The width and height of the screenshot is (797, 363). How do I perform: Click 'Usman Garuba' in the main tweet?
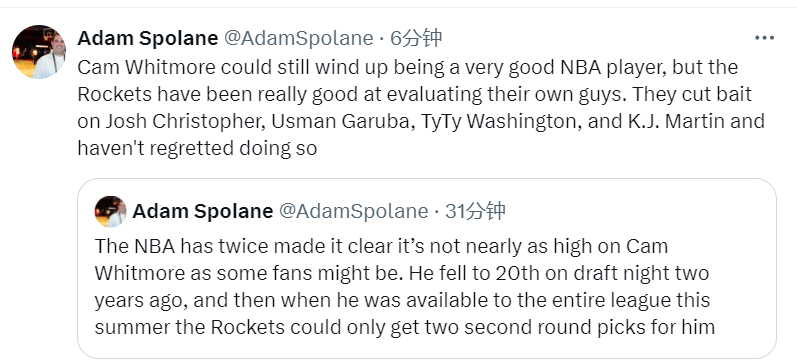[x=342, y=121]
